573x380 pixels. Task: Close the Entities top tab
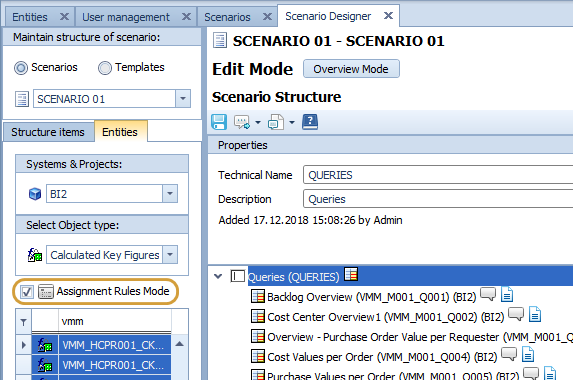coord(64,16)
